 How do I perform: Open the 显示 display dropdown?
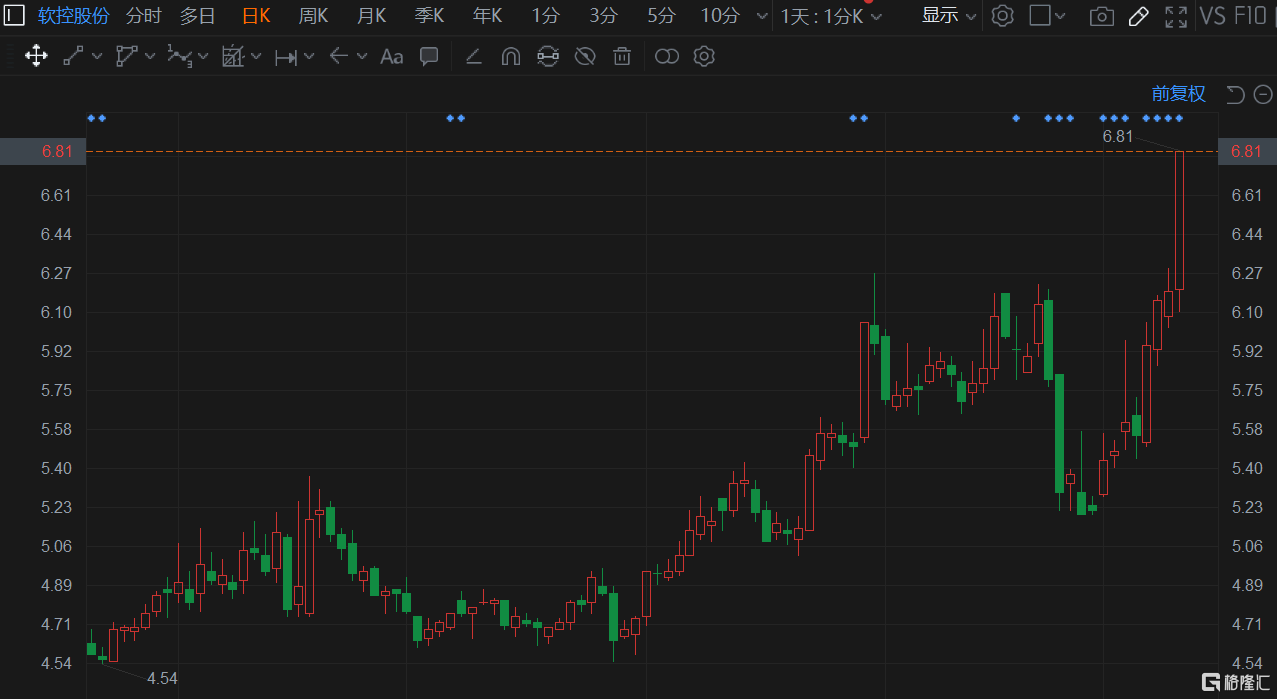click(x=949, y=16)
